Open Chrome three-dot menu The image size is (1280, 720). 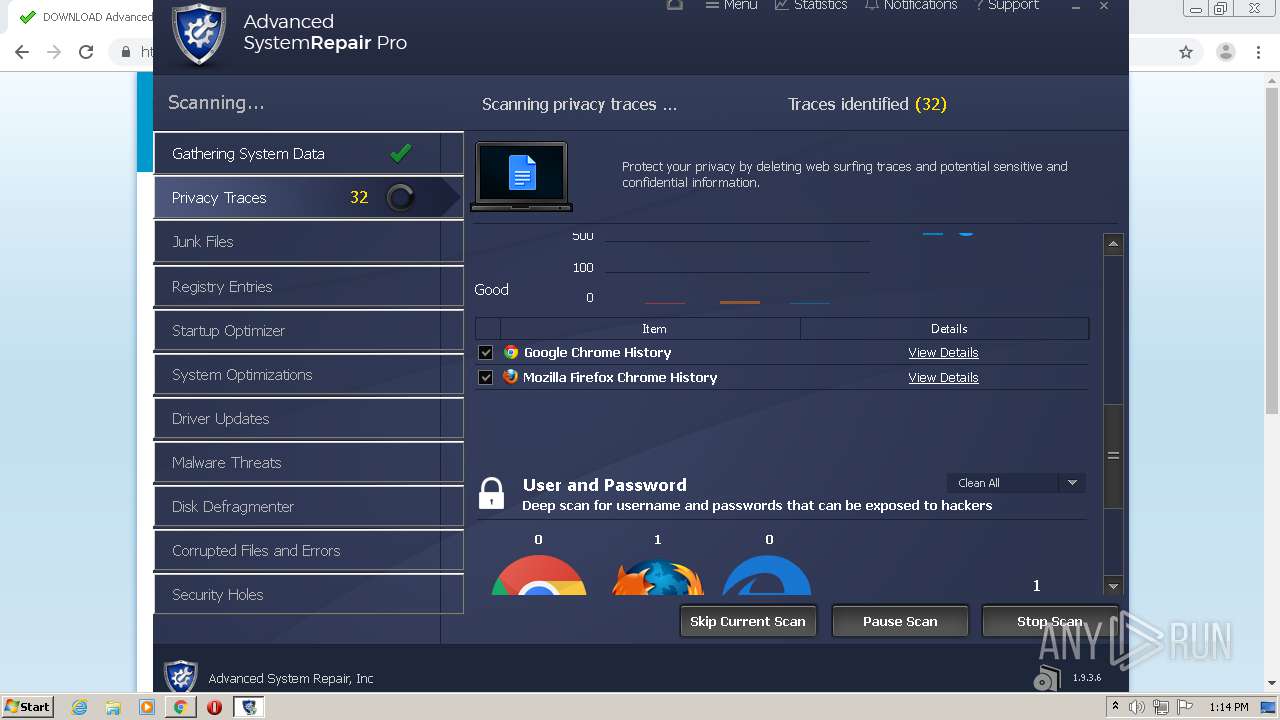pos(1259,52)
